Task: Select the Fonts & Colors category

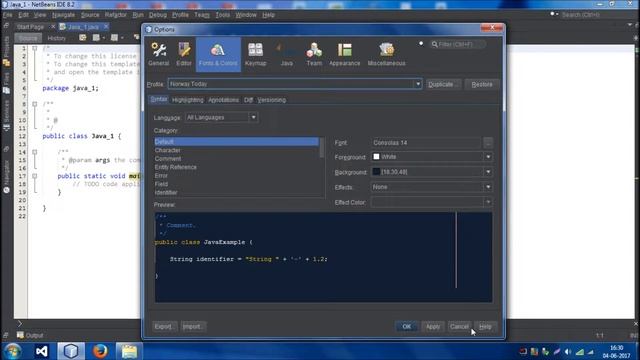Action: pyautogui.click(x=218, y=54)
